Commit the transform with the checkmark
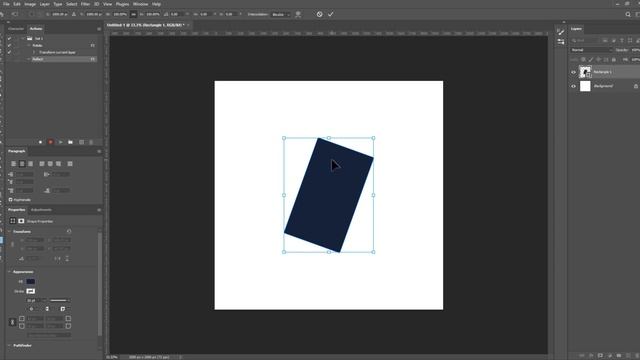The image size is (640, 360). [331, 14]
